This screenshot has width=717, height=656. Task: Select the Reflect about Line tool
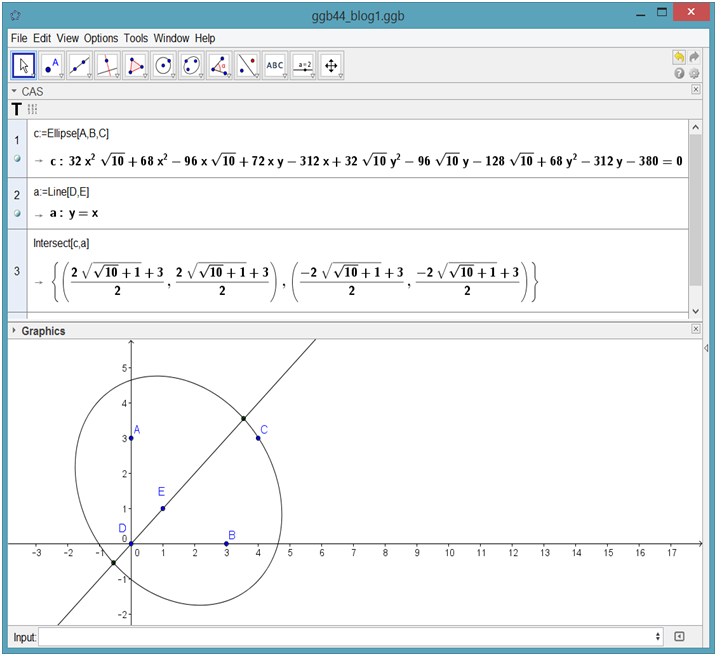pos(247,65)
